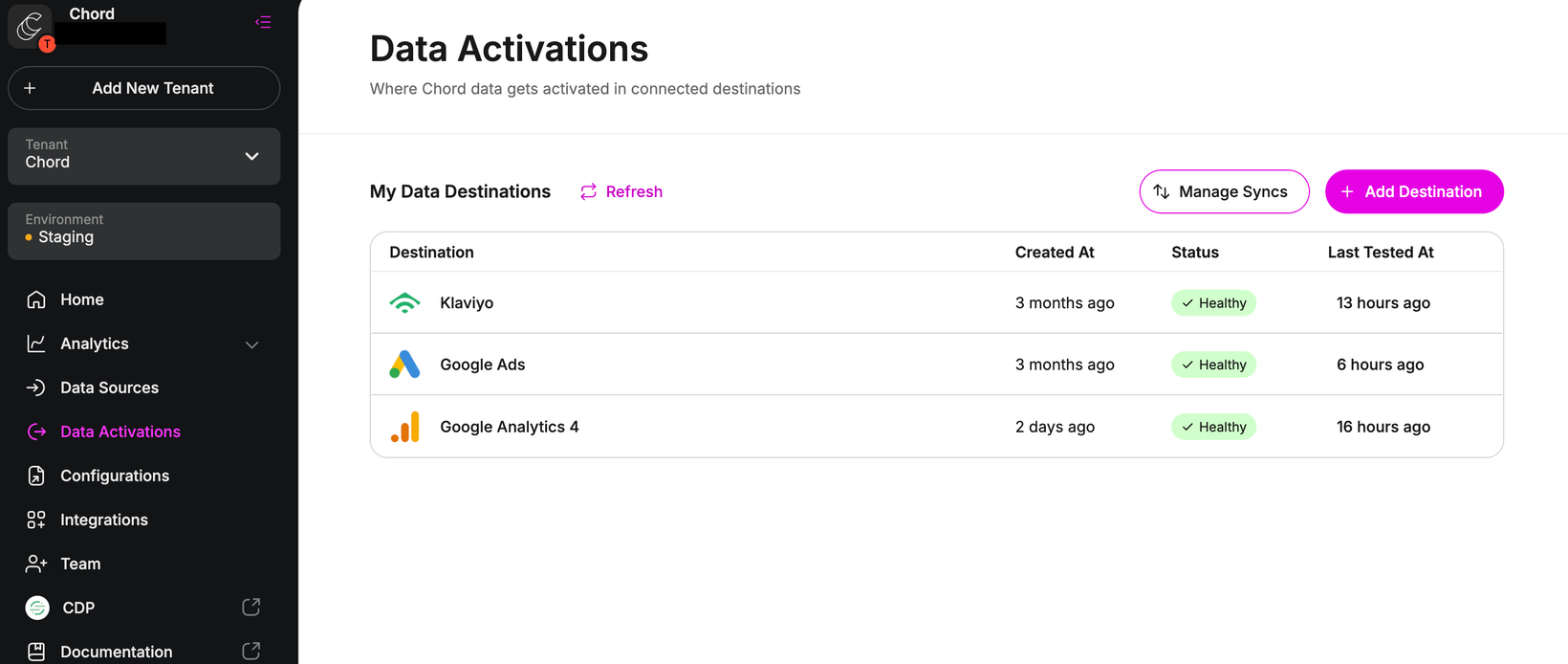Click the Chord logo avatar
The width and height of the screenshot is (1568, 664).
coord(30,27)
